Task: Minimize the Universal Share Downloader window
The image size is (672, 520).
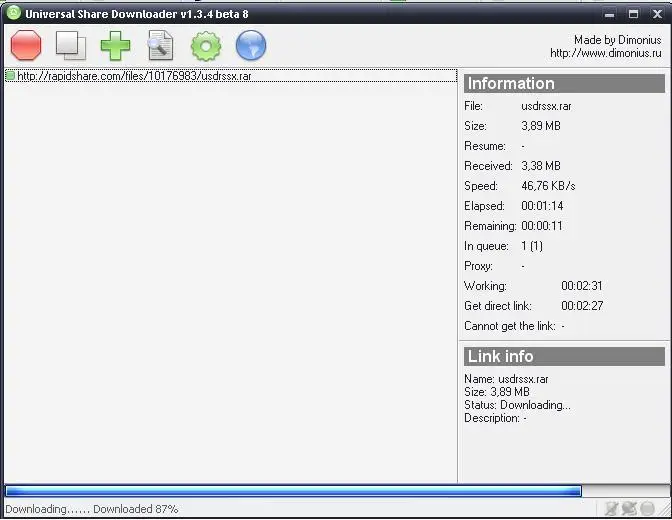Action: point(609,14)
